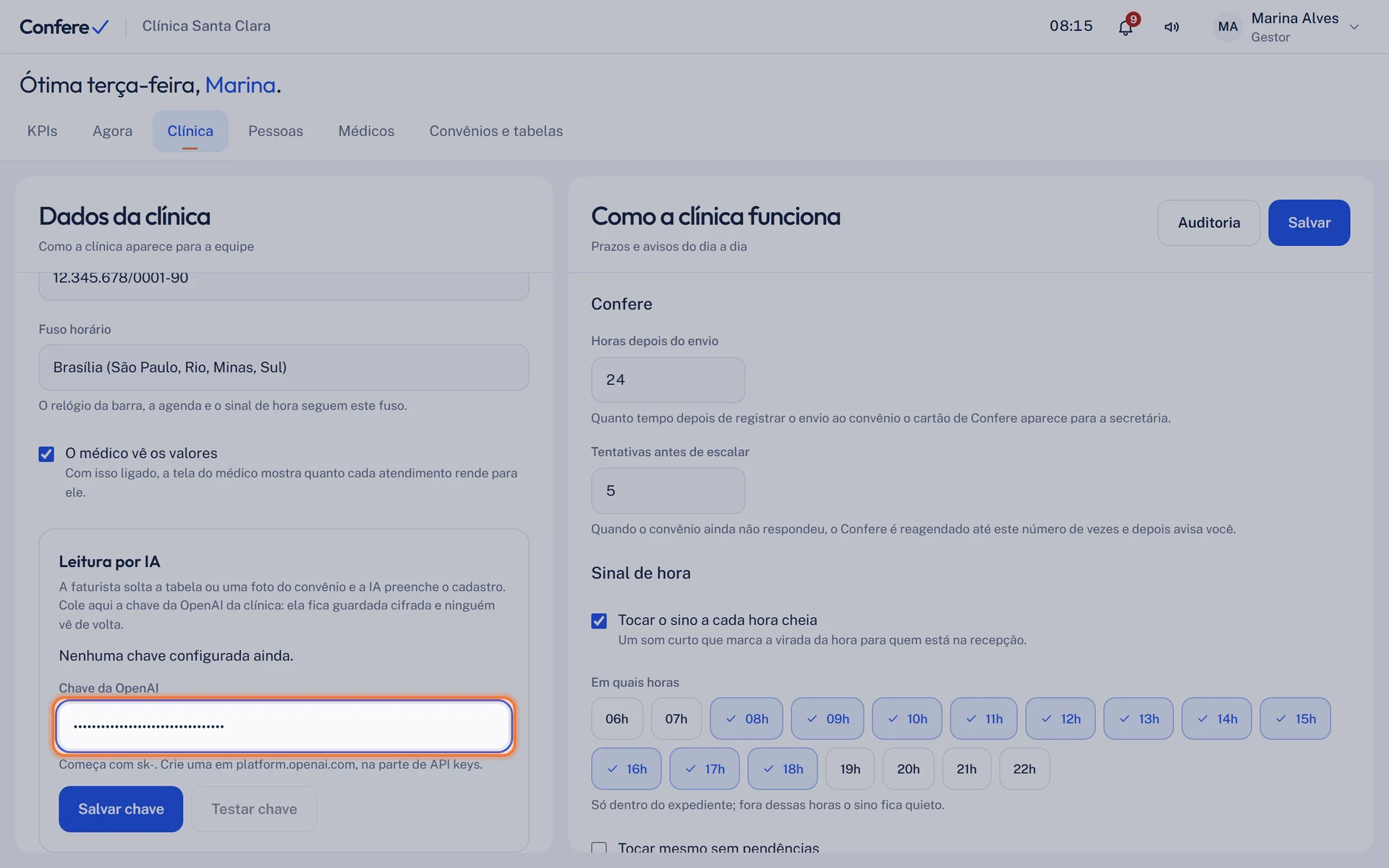Open the Médicos tab
The width and height of the screenshot is (1389, 868).
(x=366, y=131)
